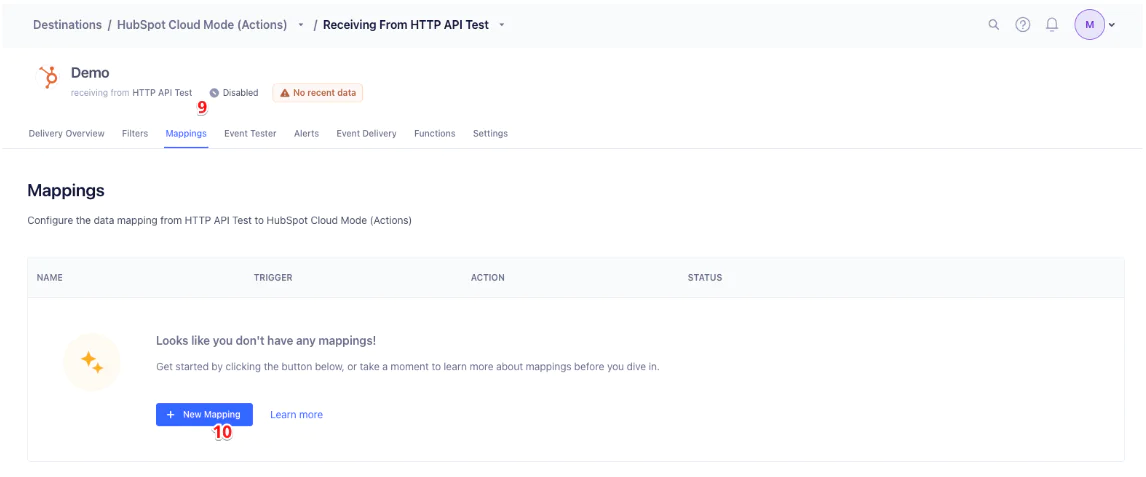The image size is (1146, 477).
Task: Click the ACTION column header
Action: tap(487, 278)
